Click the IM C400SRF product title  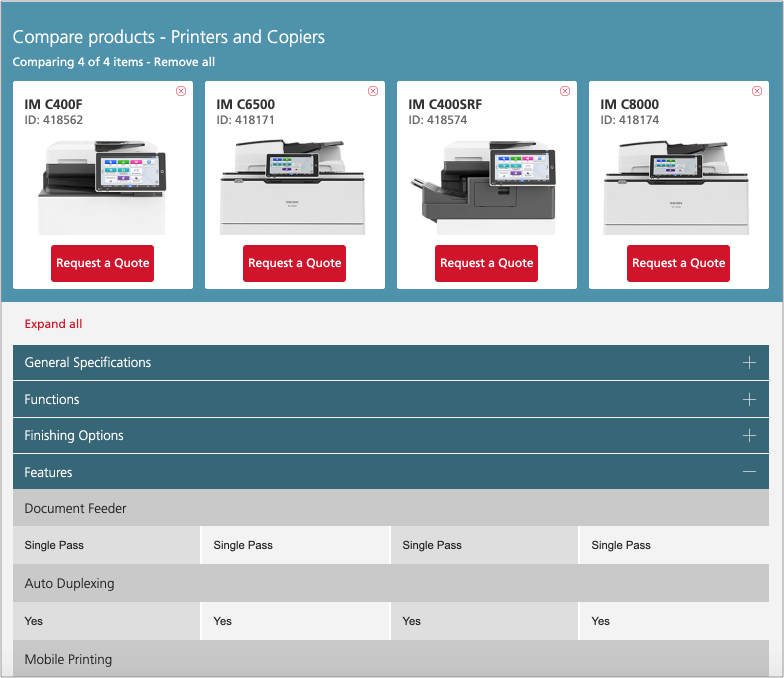point(445,104)
